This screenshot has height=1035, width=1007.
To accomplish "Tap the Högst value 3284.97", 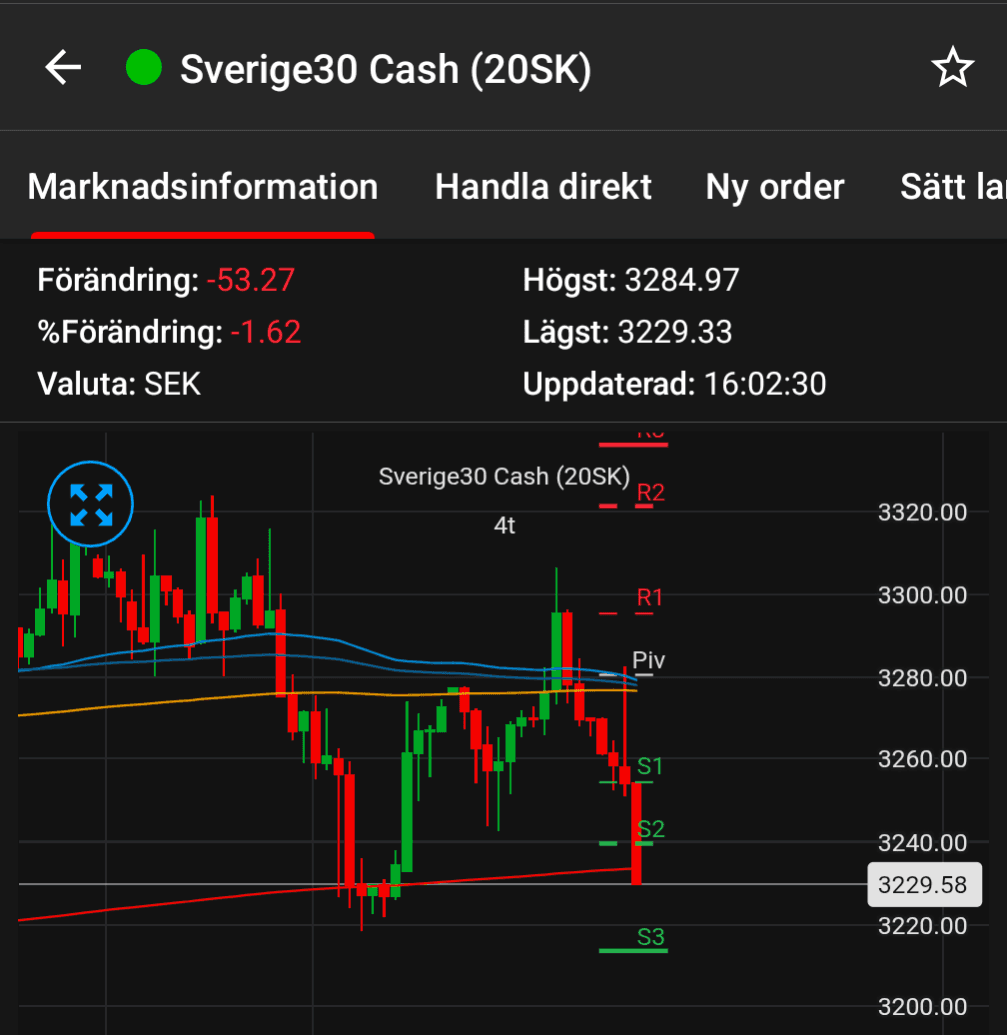I will pyautogui.click(x=682, y=280).
